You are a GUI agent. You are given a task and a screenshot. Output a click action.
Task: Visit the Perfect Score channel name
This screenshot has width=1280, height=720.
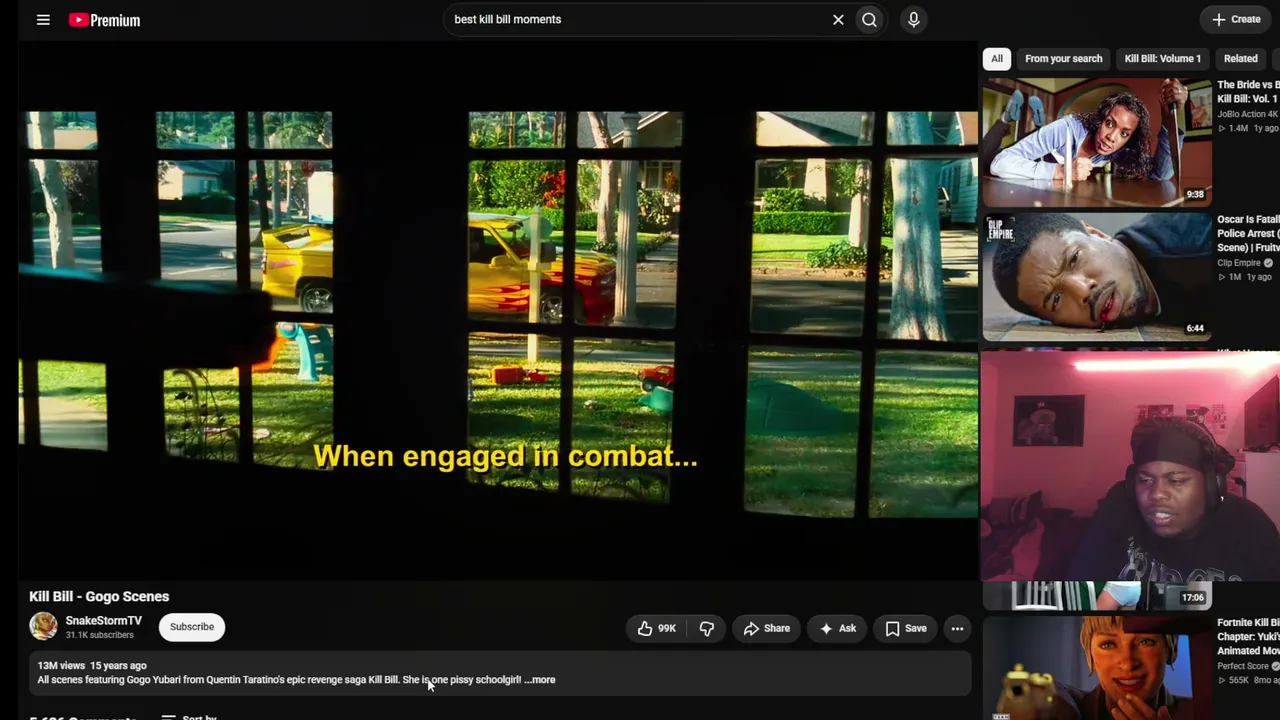click(1243, 666)
